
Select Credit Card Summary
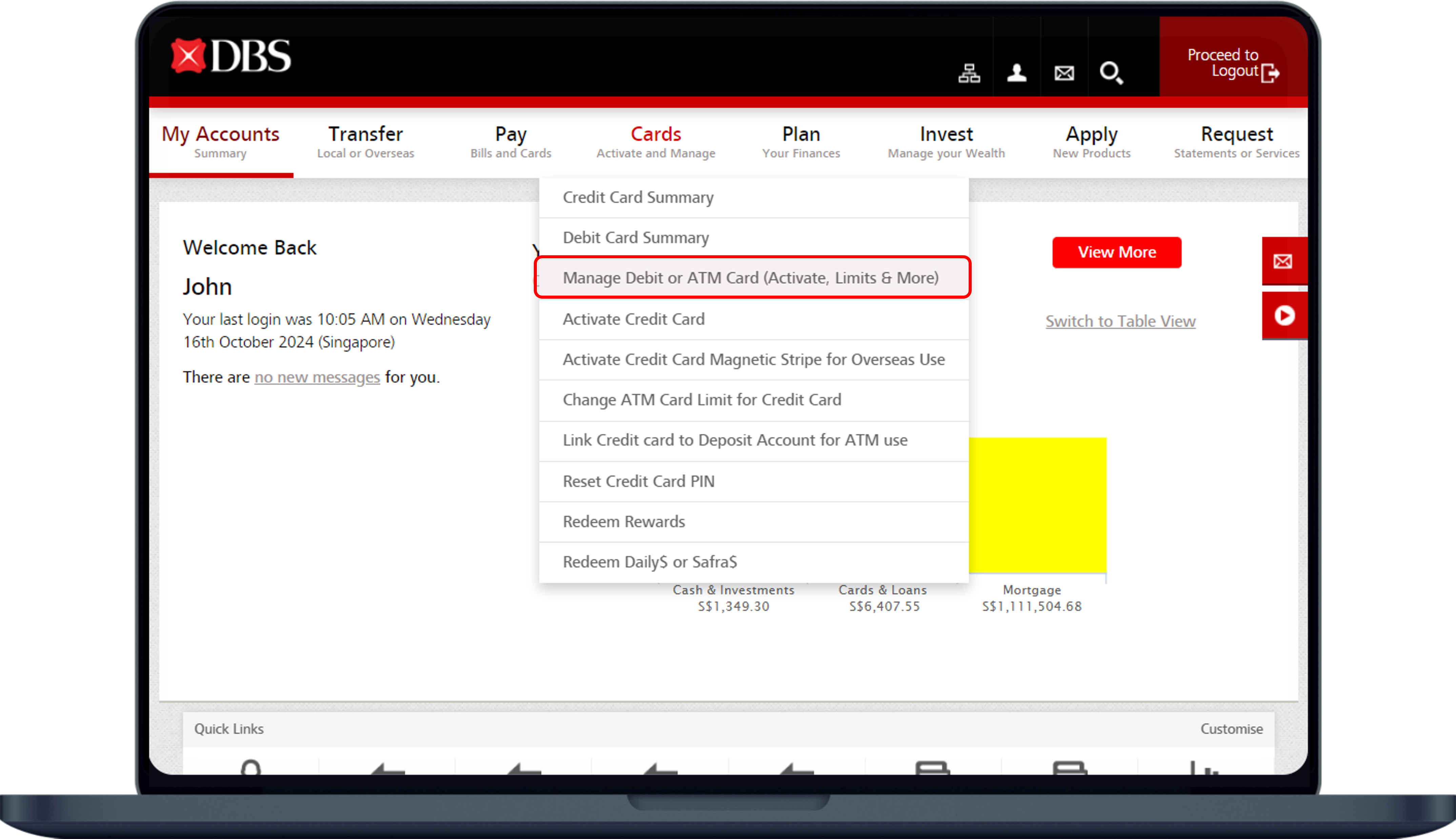(x=753, y=198)
